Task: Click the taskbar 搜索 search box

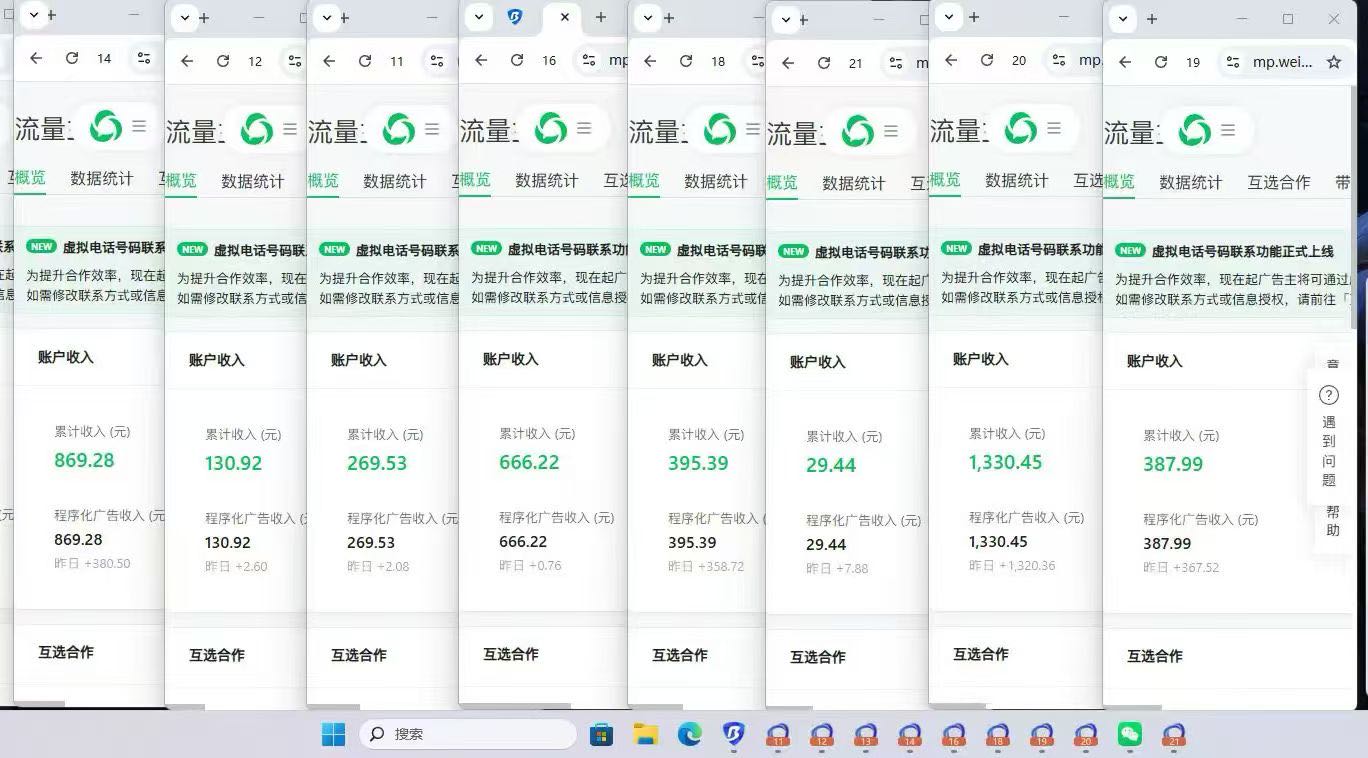Action: 468,734
